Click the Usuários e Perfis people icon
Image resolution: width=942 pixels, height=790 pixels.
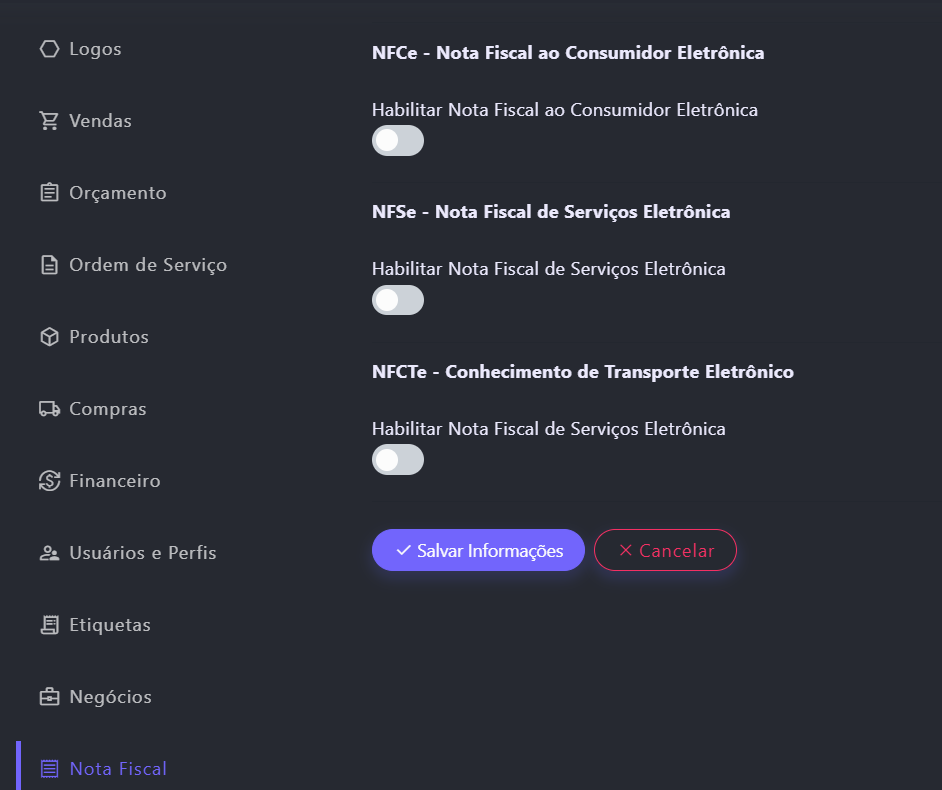[x=49, y=553]
